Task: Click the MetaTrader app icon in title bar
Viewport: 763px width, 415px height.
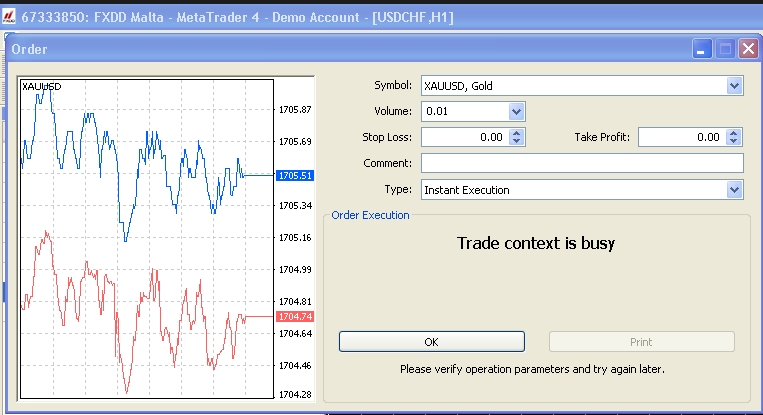Action: coord(10,17)
